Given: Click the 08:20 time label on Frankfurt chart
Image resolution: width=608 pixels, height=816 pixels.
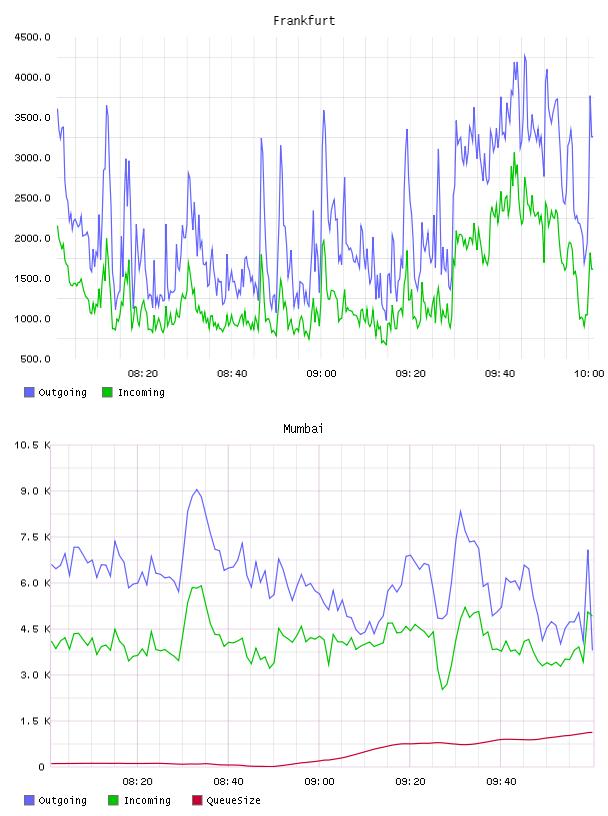Looking at the screenshot, I should [143, 374].
